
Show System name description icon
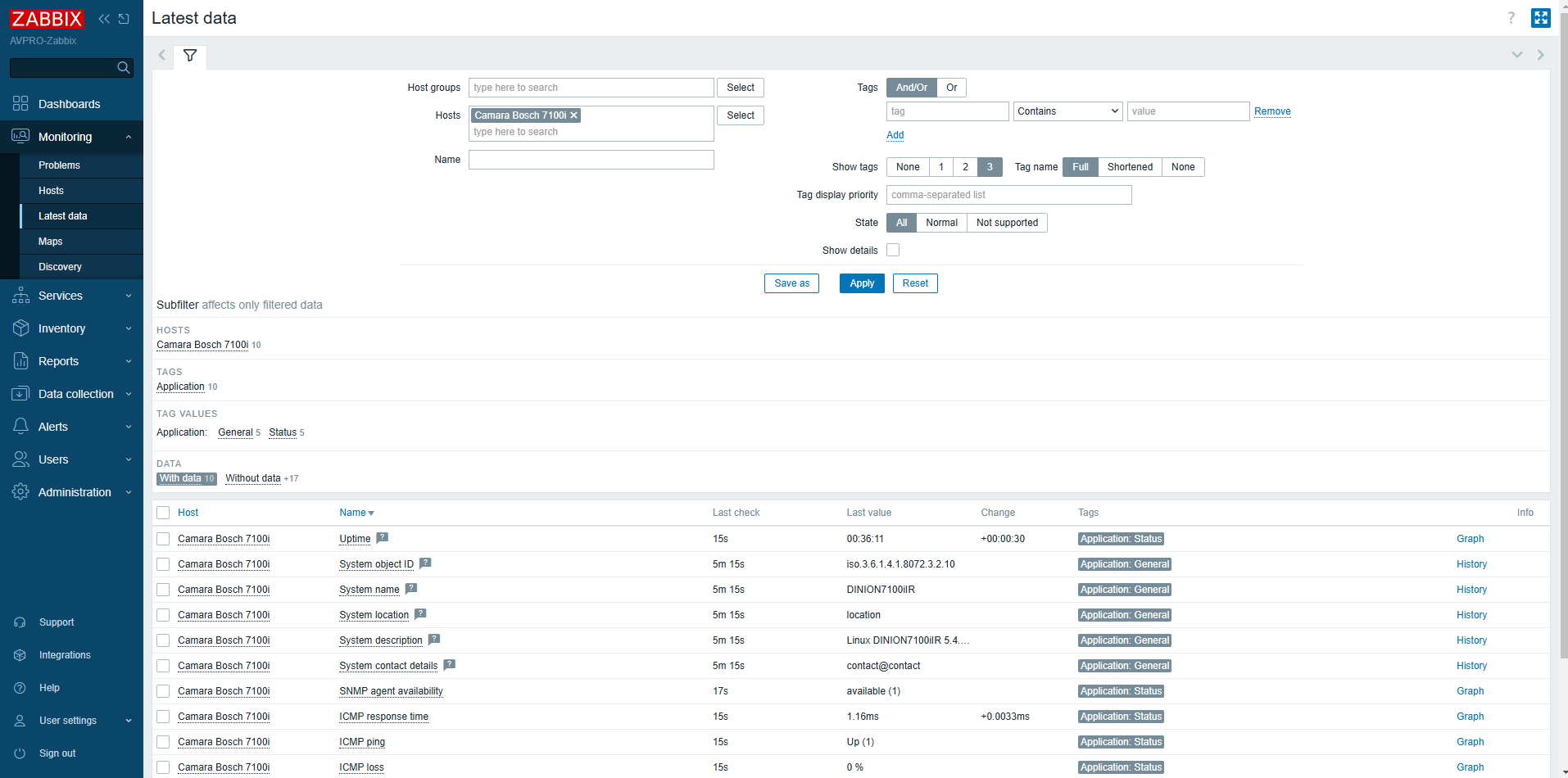[x=411, y=589]
